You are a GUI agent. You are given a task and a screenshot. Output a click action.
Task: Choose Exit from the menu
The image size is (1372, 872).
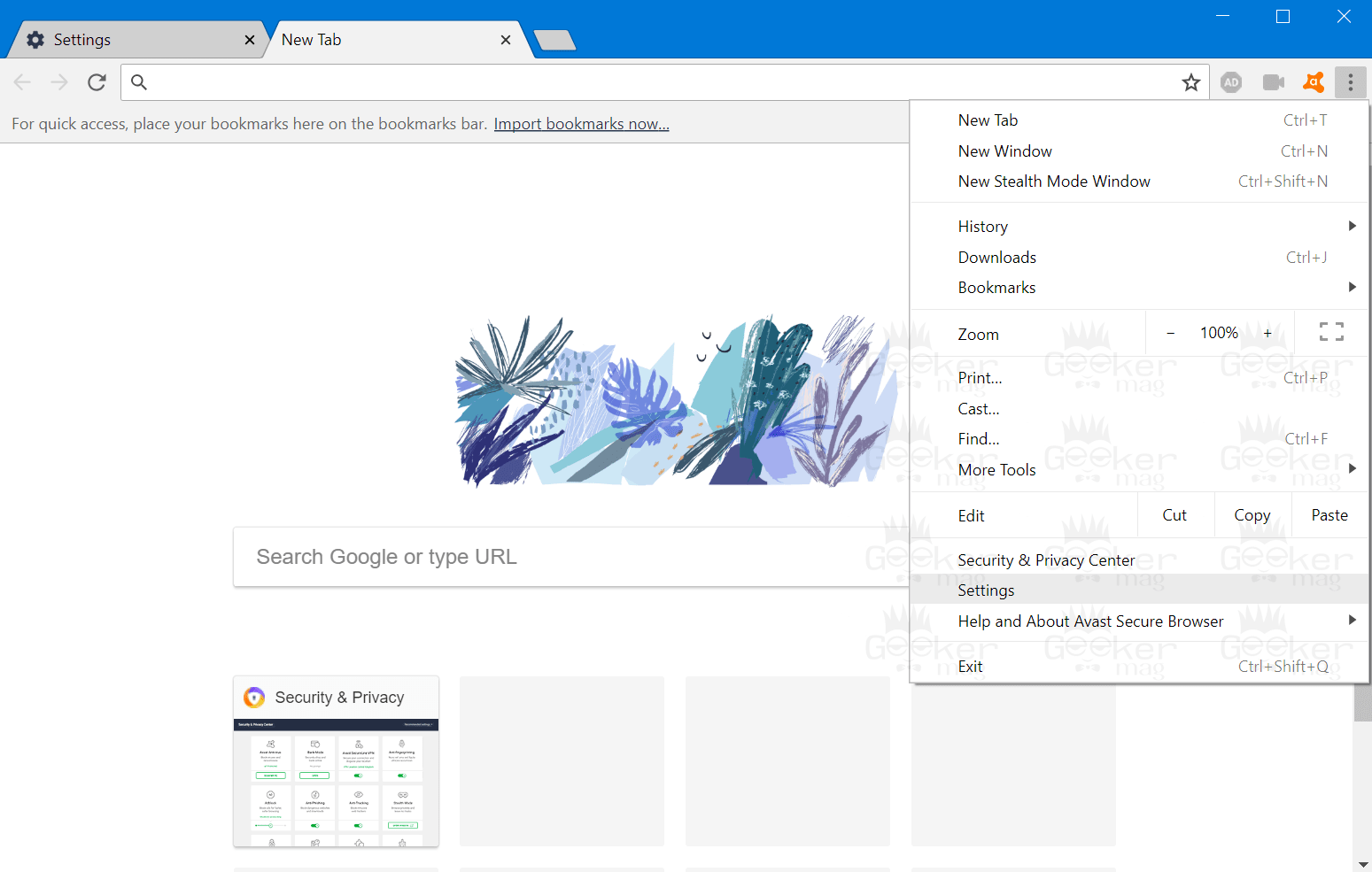(1139, 667)
